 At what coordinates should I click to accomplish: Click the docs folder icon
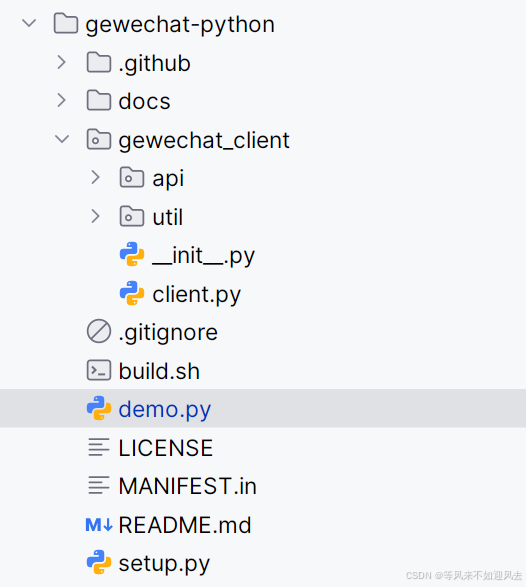tap(99, 100)
